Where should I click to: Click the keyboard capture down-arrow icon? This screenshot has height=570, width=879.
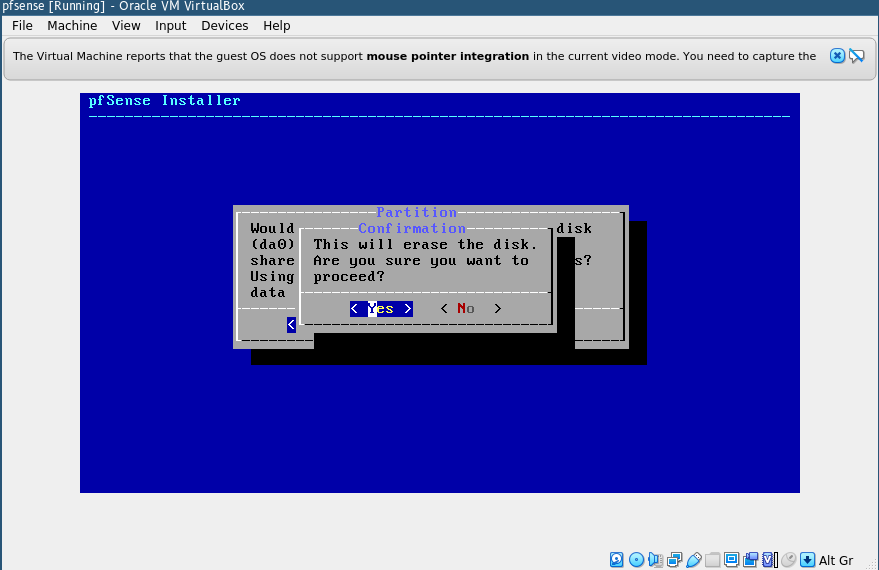(807, 559)
